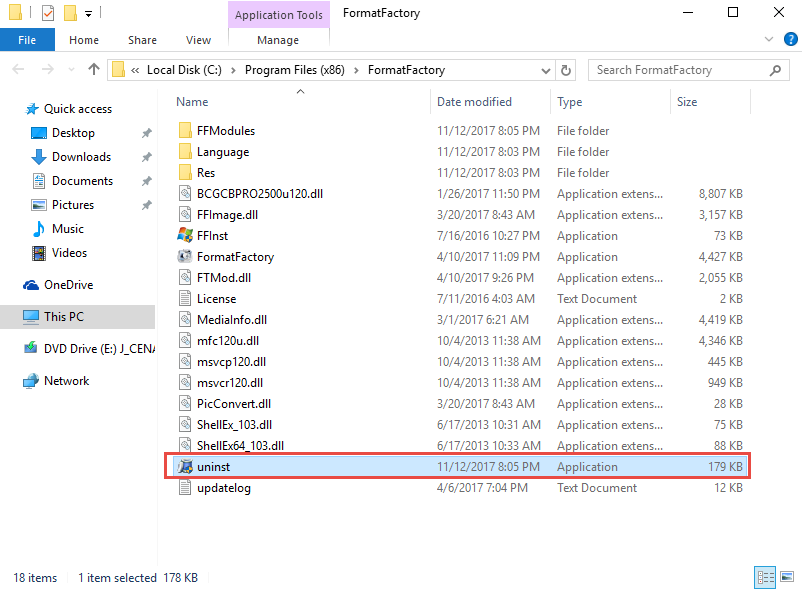Select Quick access in the navigation pane
This screenshot has width=802, height=589.
78,109
